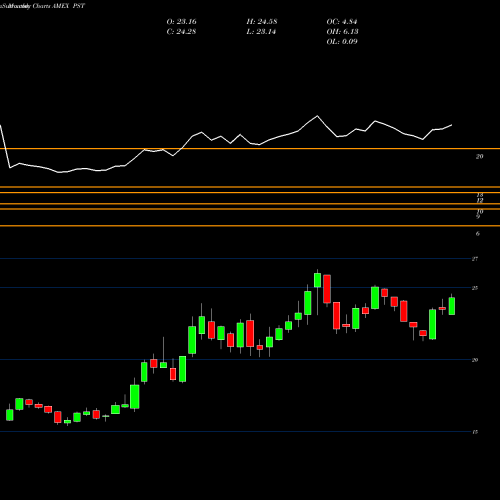Click the 27 price axis label

(x=475, y=259)
